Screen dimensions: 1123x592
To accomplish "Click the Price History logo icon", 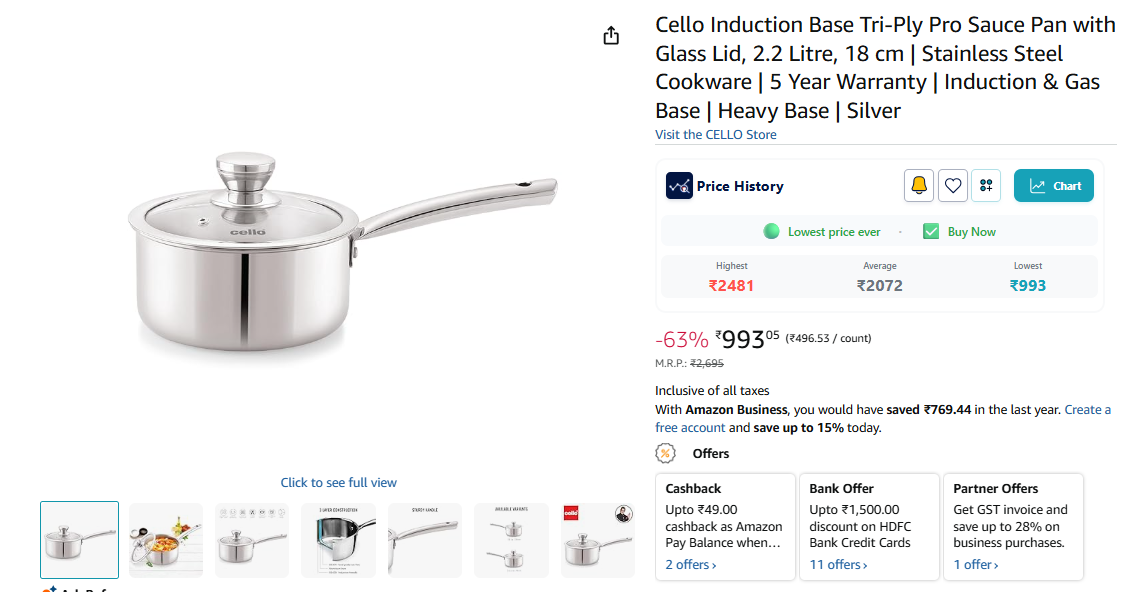I will pos(679,186).
